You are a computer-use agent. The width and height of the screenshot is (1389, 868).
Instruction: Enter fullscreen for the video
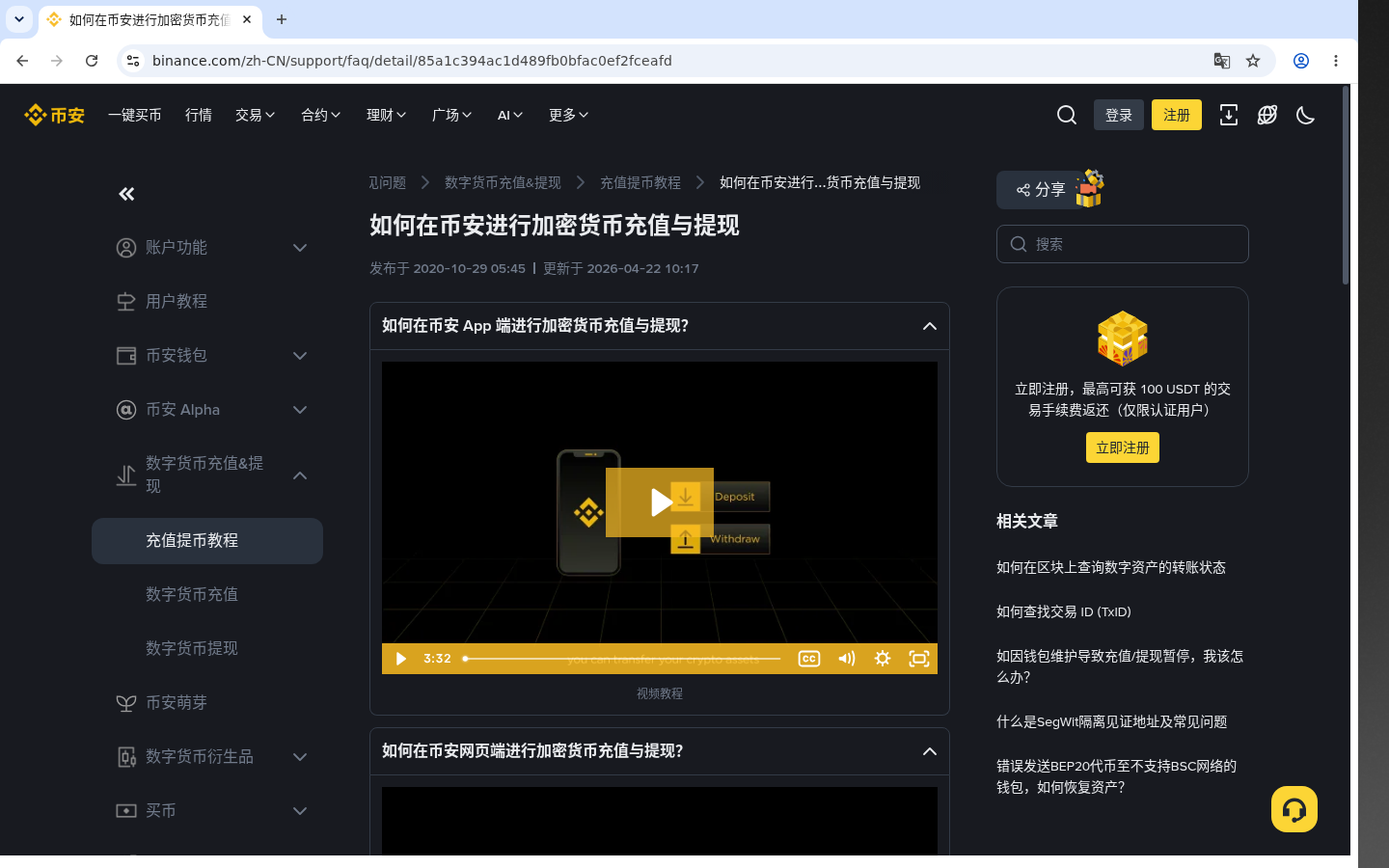pyautogui.click(x=919, y=659)
